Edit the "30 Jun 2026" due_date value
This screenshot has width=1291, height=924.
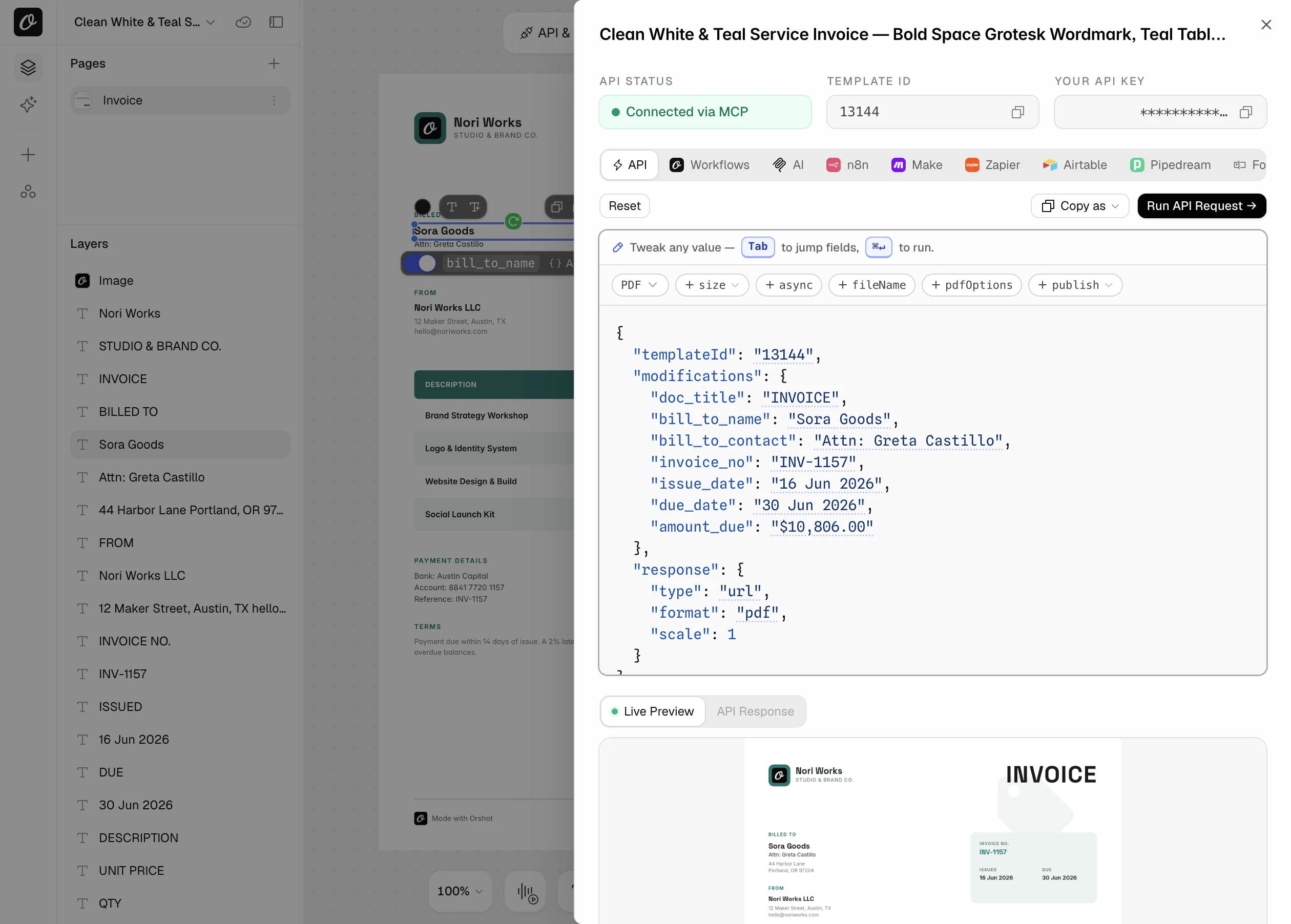(x=809, y=506)
